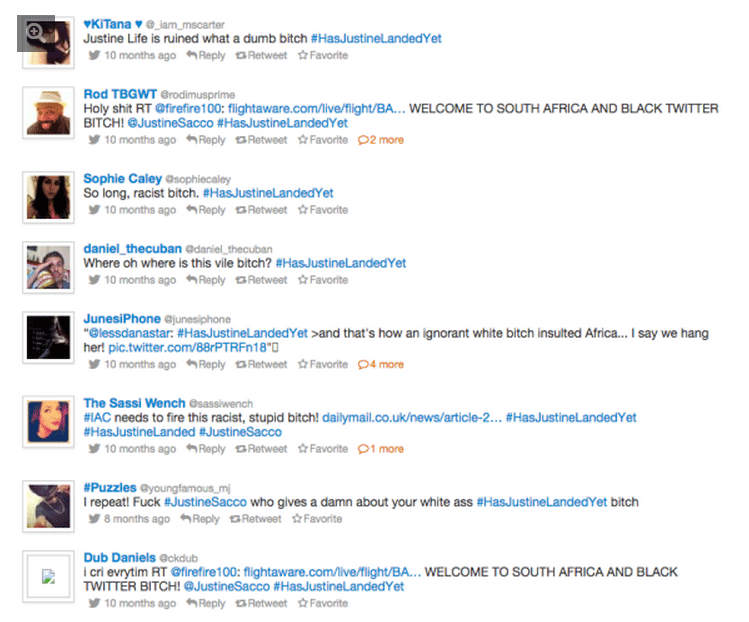Retweet daniel_thecuban's tweet

click(x=261, y=280)
